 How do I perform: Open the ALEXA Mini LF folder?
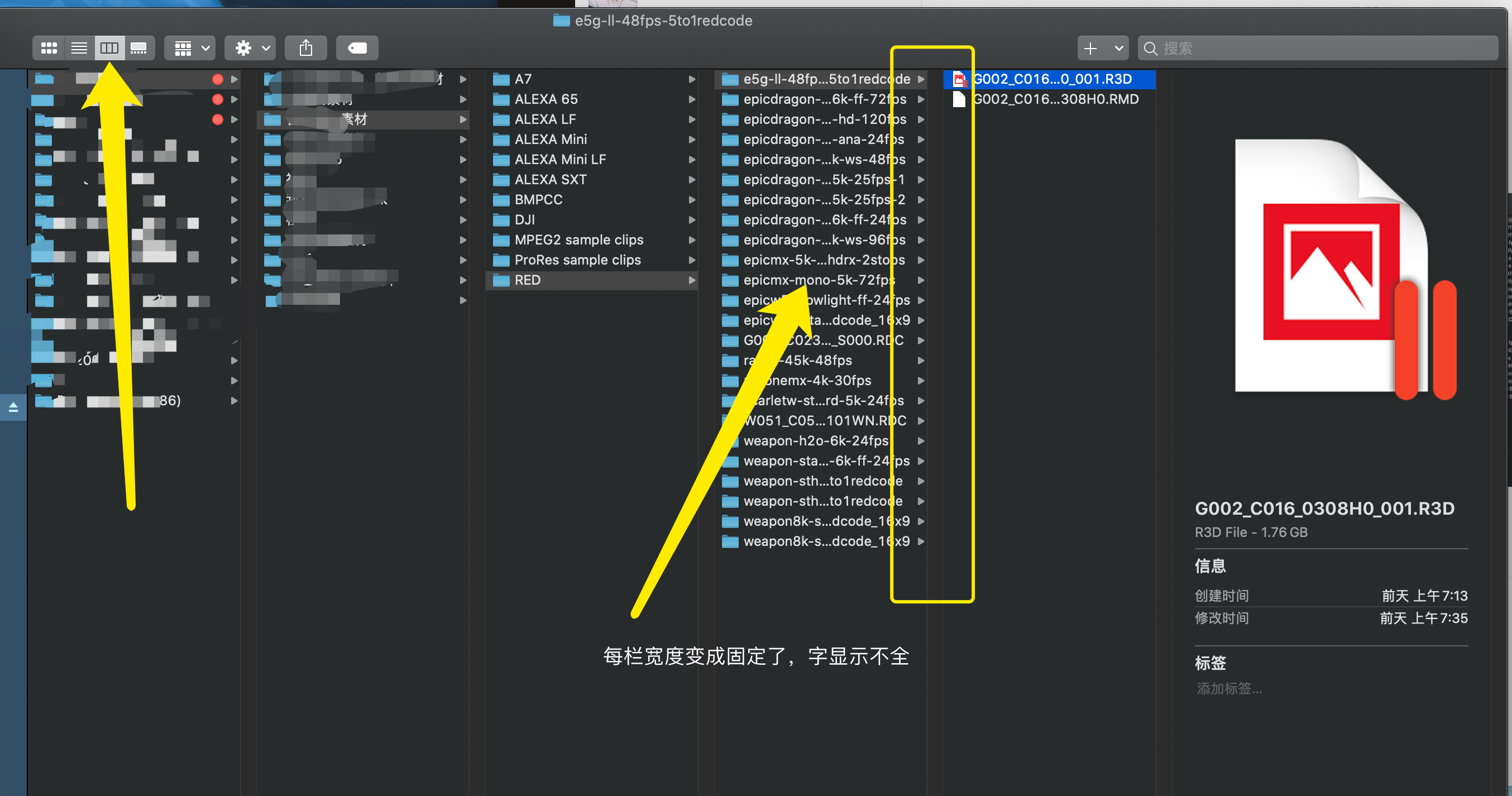pyautogui.click(x=559, y=160)
